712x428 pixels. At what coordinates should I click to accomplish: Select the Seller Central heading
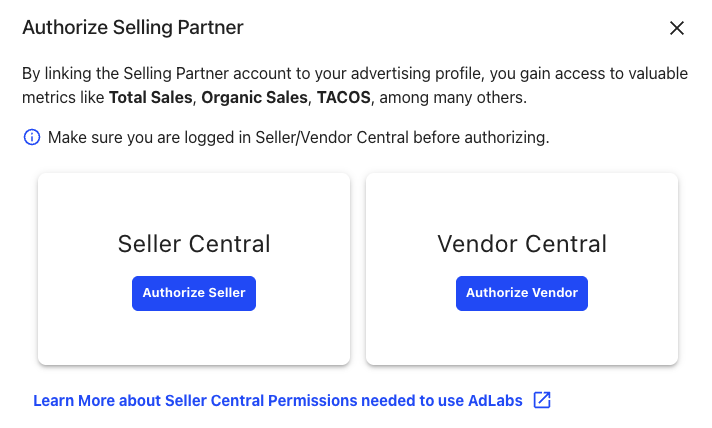(194, 244)
